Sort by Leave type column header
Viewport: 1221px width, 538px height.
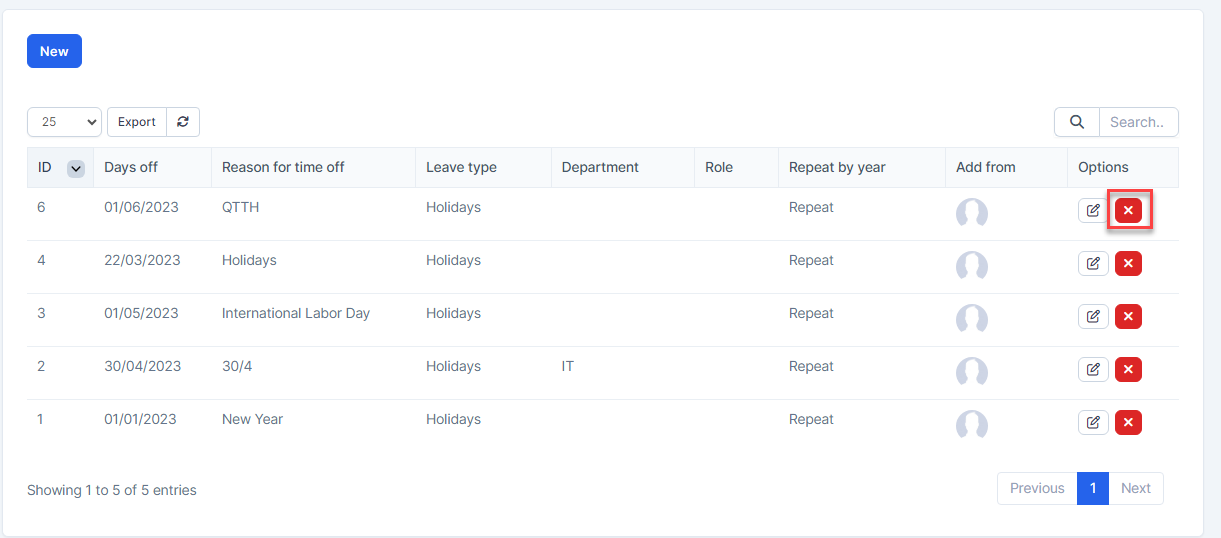(461, 168)
